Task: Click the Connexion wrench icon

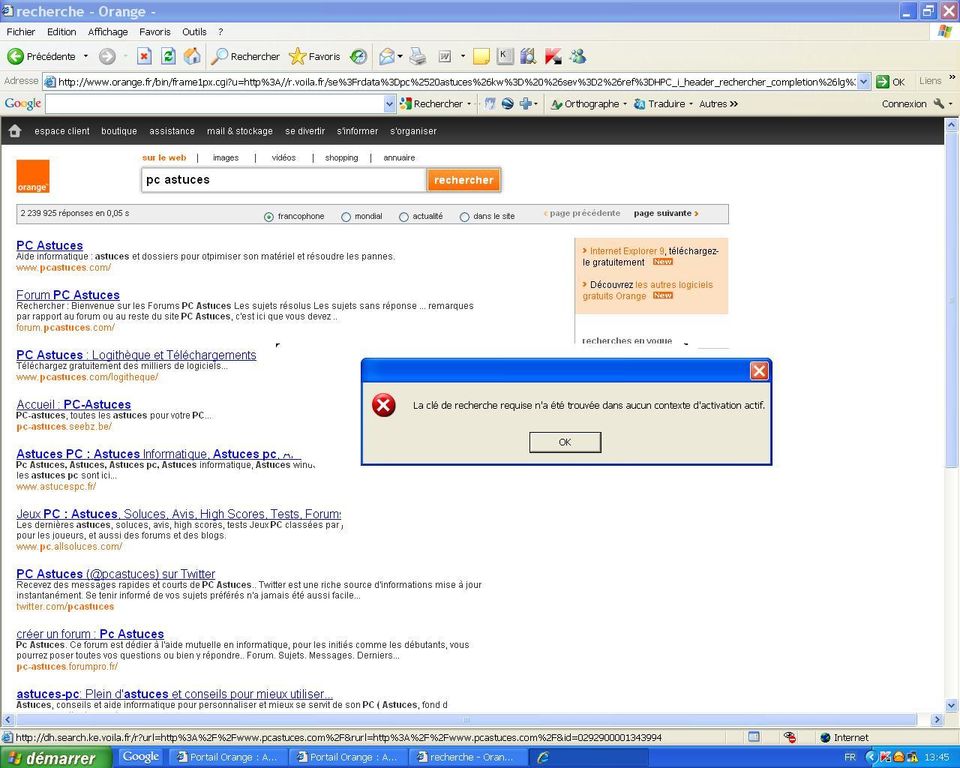Action: click(936, 102)
